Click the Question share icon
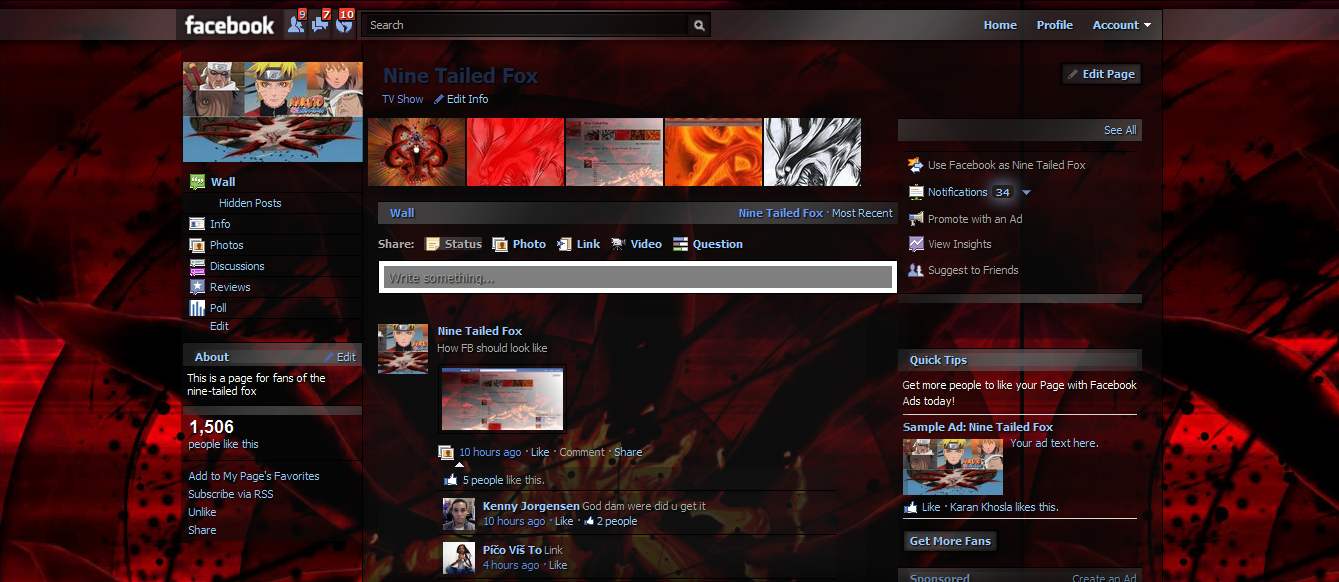 click(x=680, y=244)
